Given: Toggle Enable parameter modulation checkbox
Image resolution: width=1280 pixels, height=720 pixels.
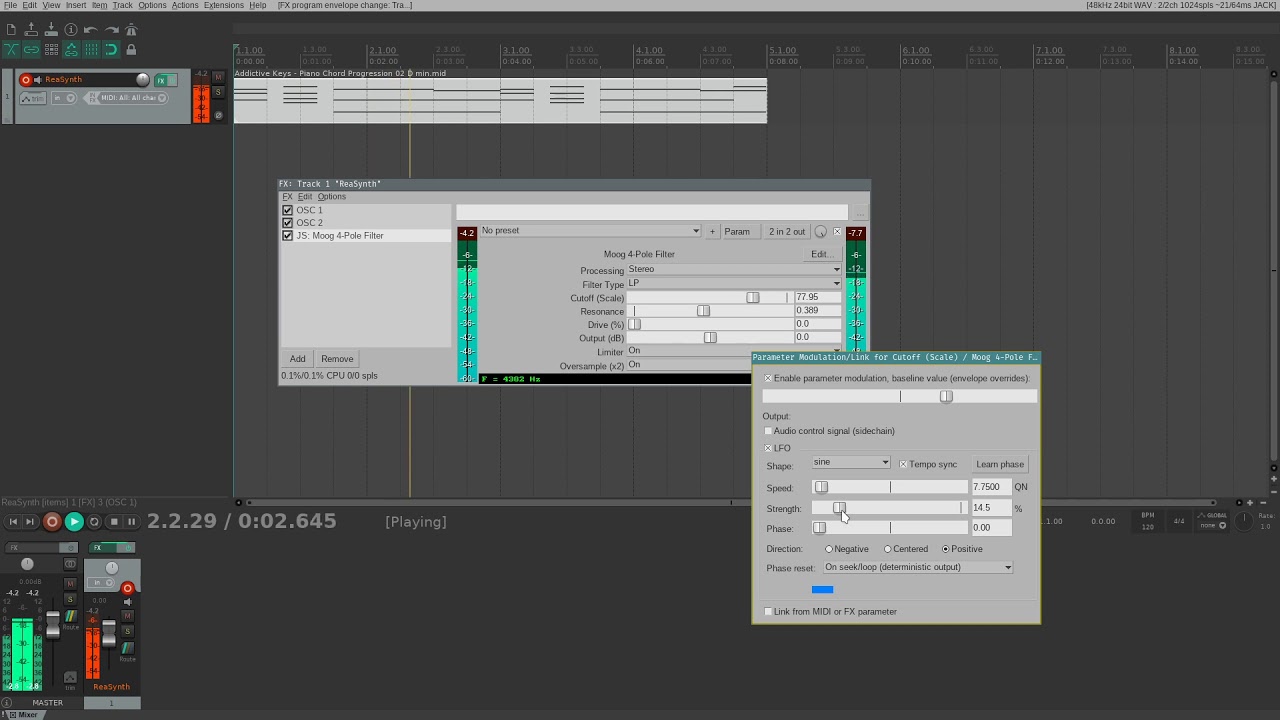Looking at the screenshot, I should pyautogui.click(x=768, y=379).
